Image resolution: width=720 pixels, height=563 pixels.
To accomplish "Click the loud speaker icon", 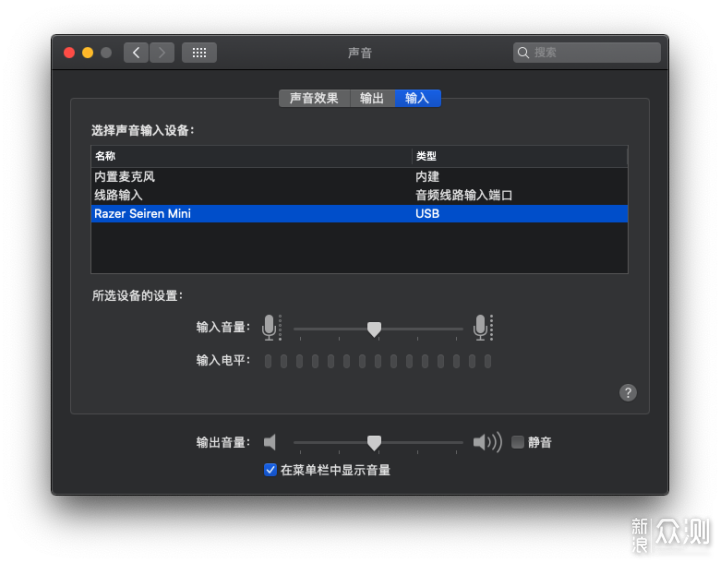I will (487, 442).
